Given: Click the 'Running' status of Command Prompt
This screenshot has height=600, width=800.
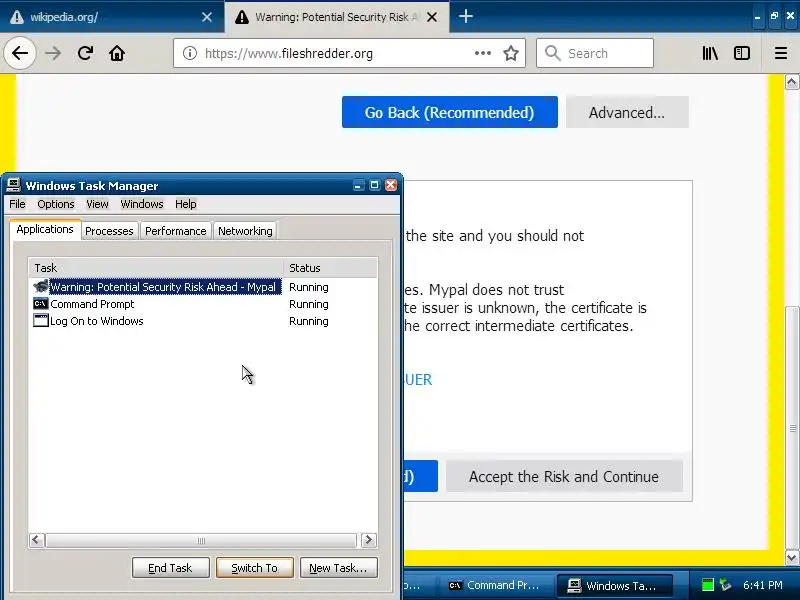Looking at the screenshot, I should tap(309, 304).
